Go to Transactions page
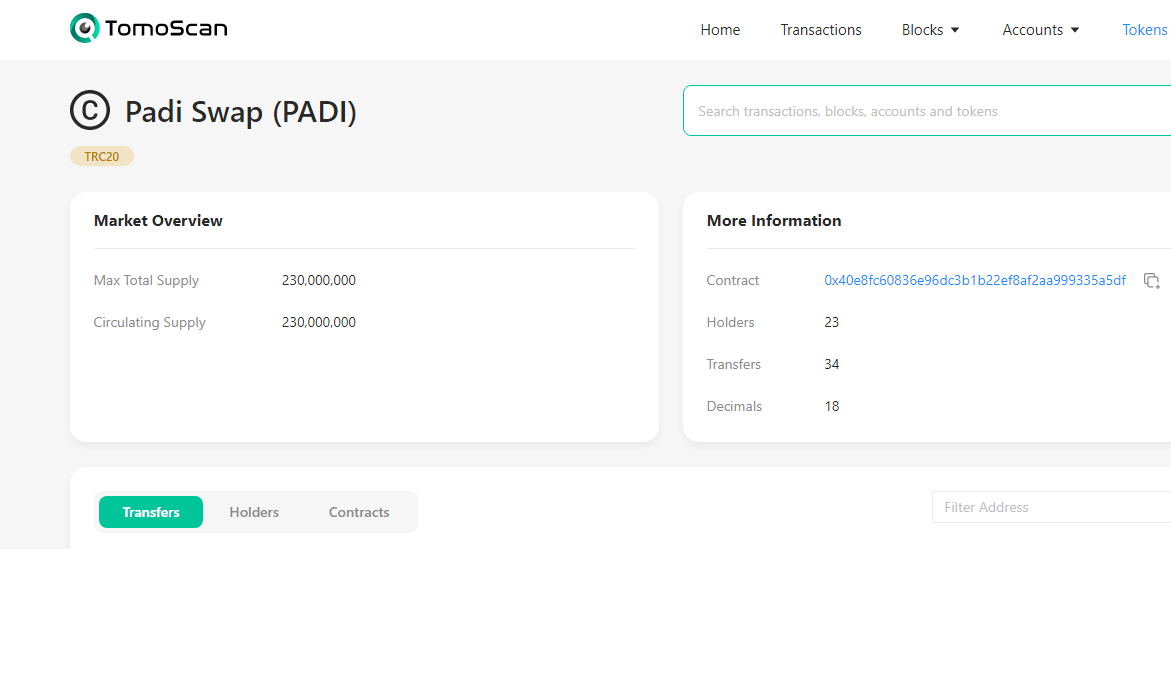 coord(821,30)
